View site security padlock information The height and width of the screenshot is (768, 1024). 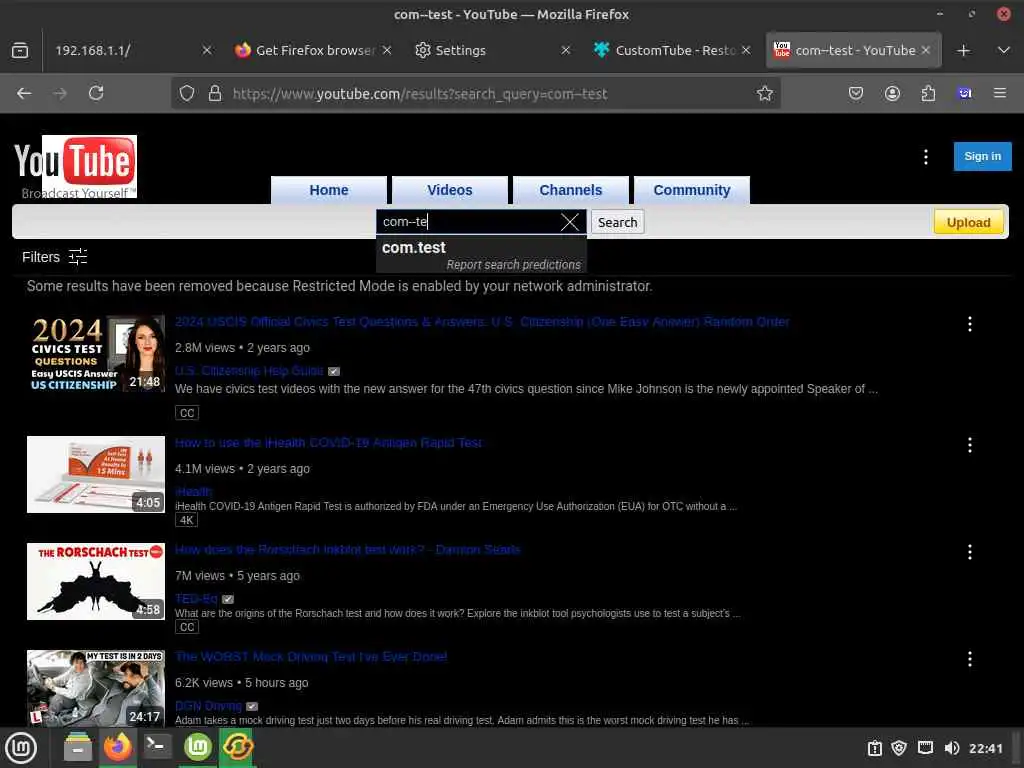(x=215, y=93)
